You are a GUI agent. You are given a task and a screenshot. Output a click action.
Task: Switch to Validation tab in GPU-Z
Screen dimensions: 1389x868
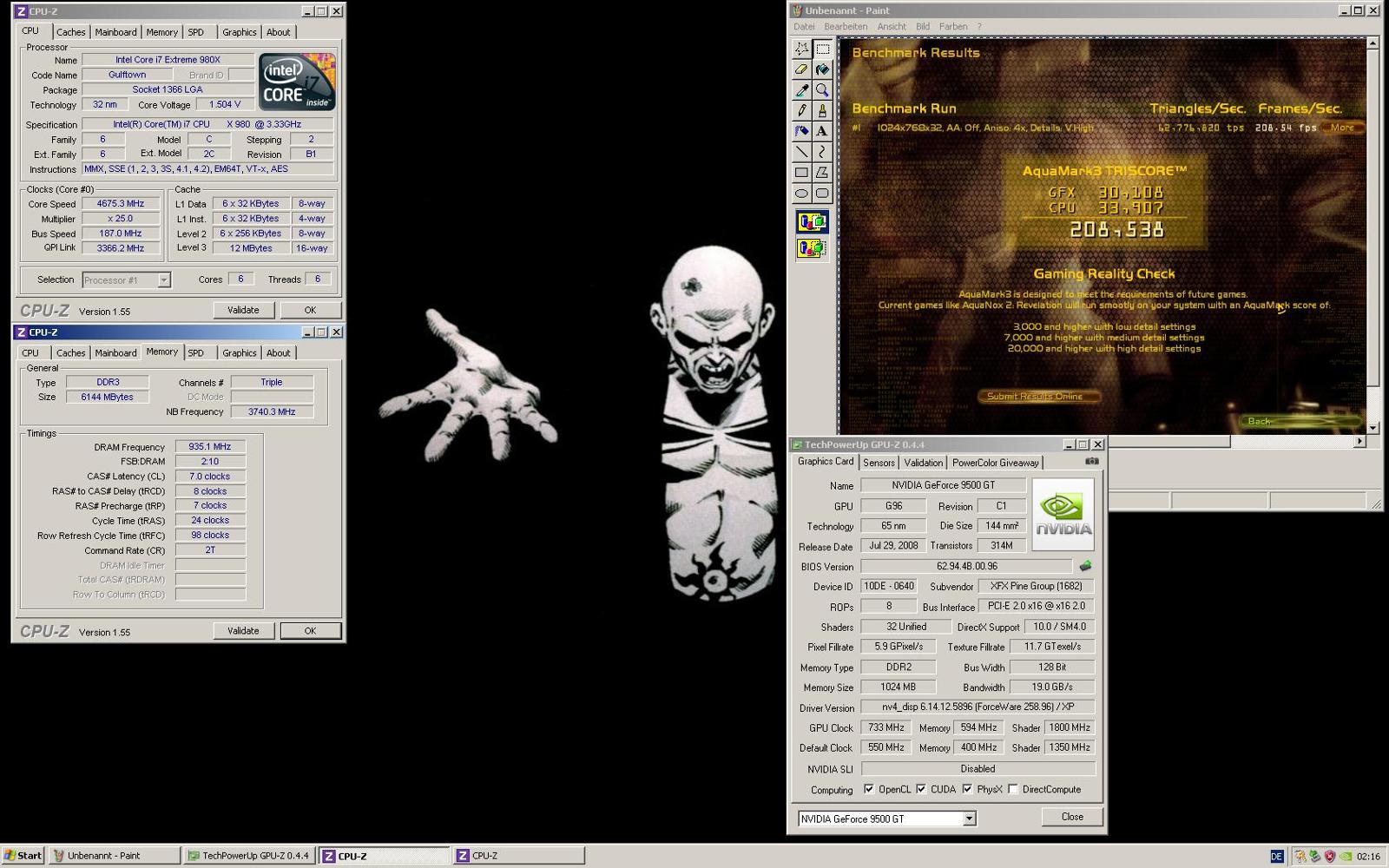click(x=923, y=463)
